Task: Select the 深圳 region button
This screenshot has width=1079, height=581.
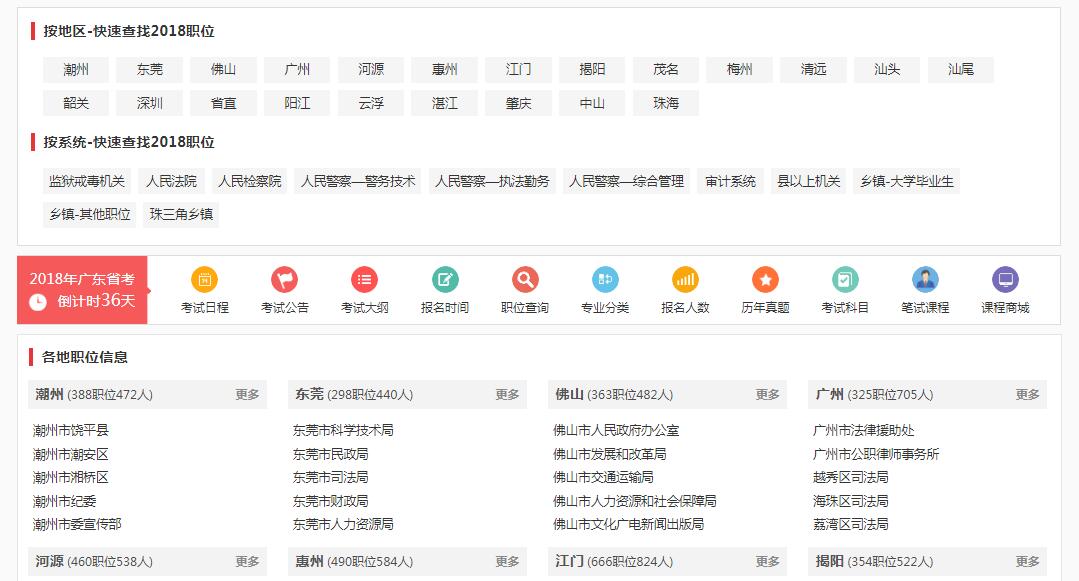Action: [149, 103]
